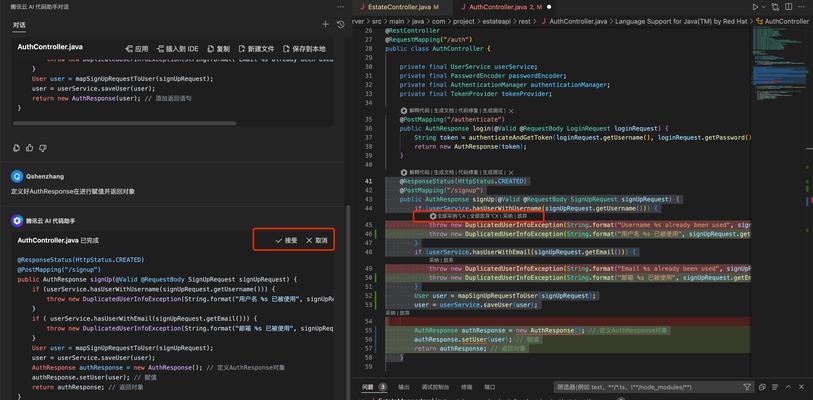Open the Language Support for Java breadcrumb
This screenshot has width=813, height=400.
click(681, 22)
